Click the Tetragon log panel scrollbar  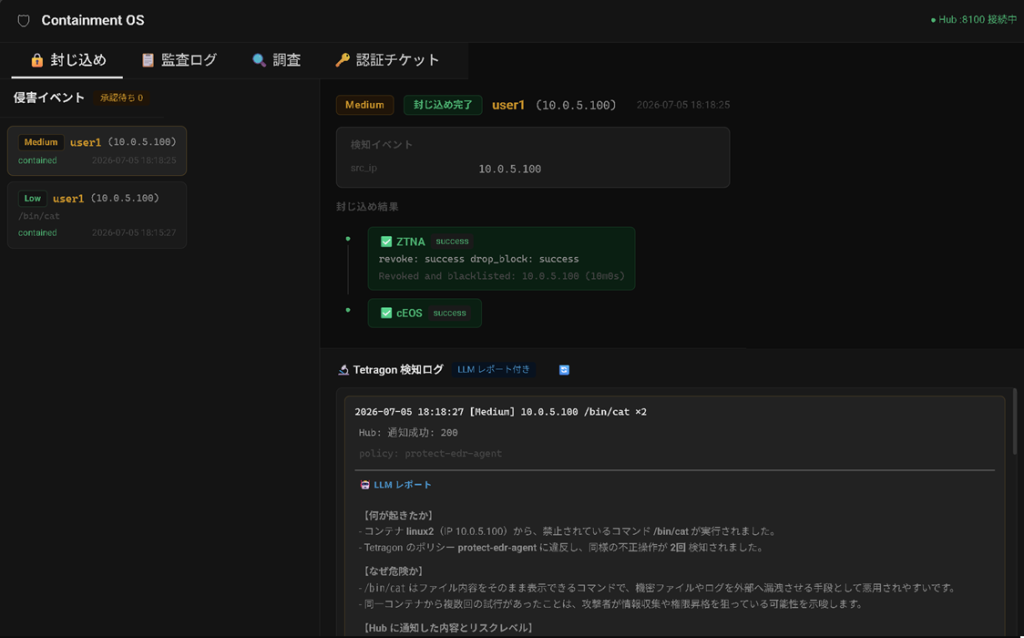(x=1014, y=421)
